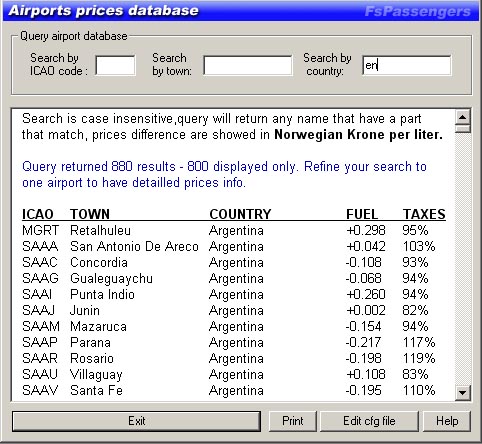Screen dimensions: 482x444
Task: Click town name Parana
Action: [x=90, y=343]
